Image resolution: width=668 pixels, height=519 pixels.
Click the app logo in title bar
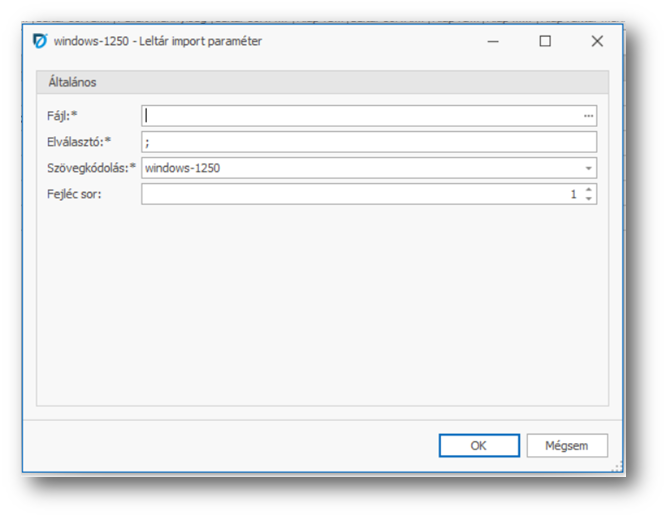click(x=40, y=42)
